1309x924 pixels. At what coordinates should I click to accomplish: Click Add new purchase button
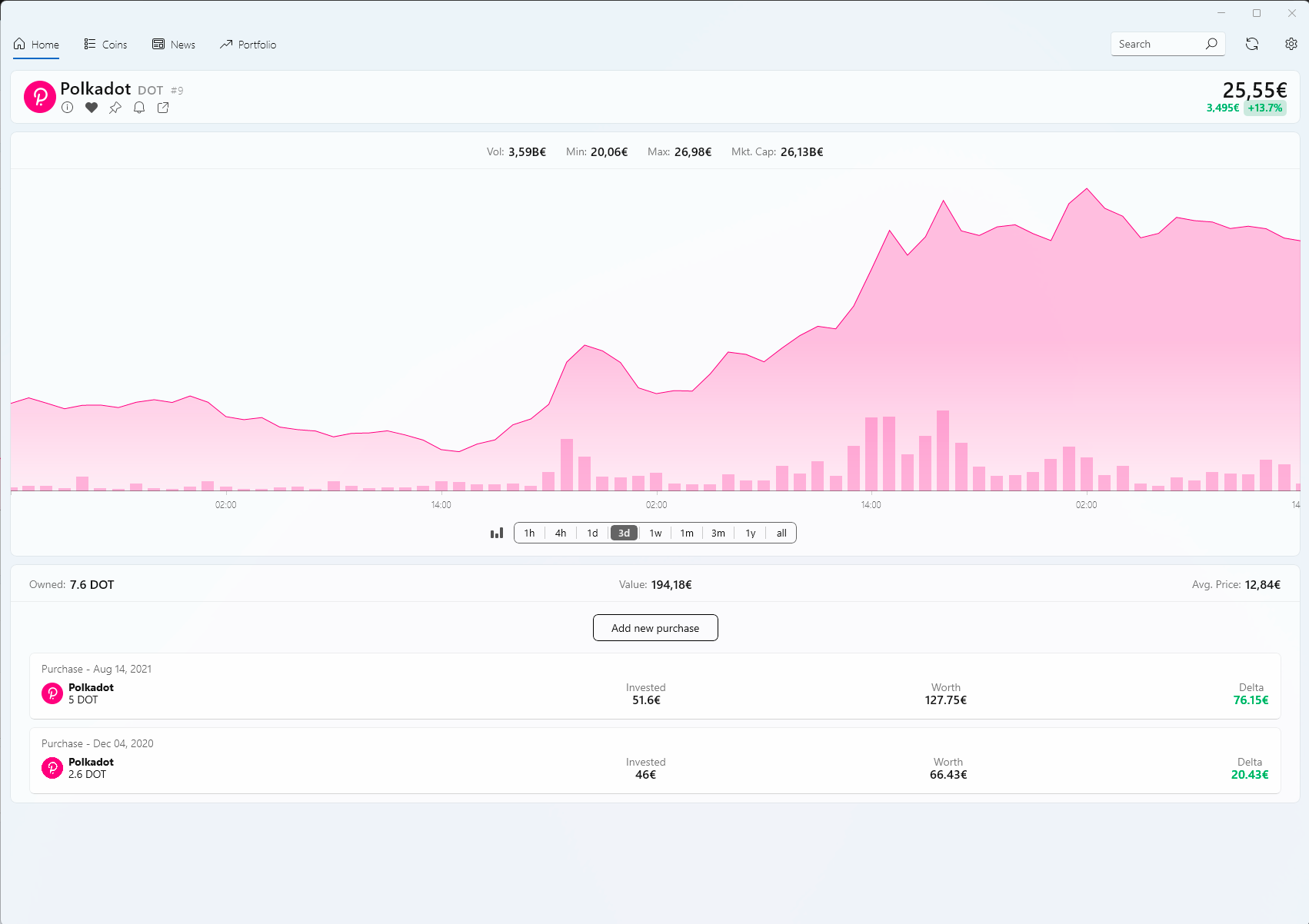[x=655, y=627]
